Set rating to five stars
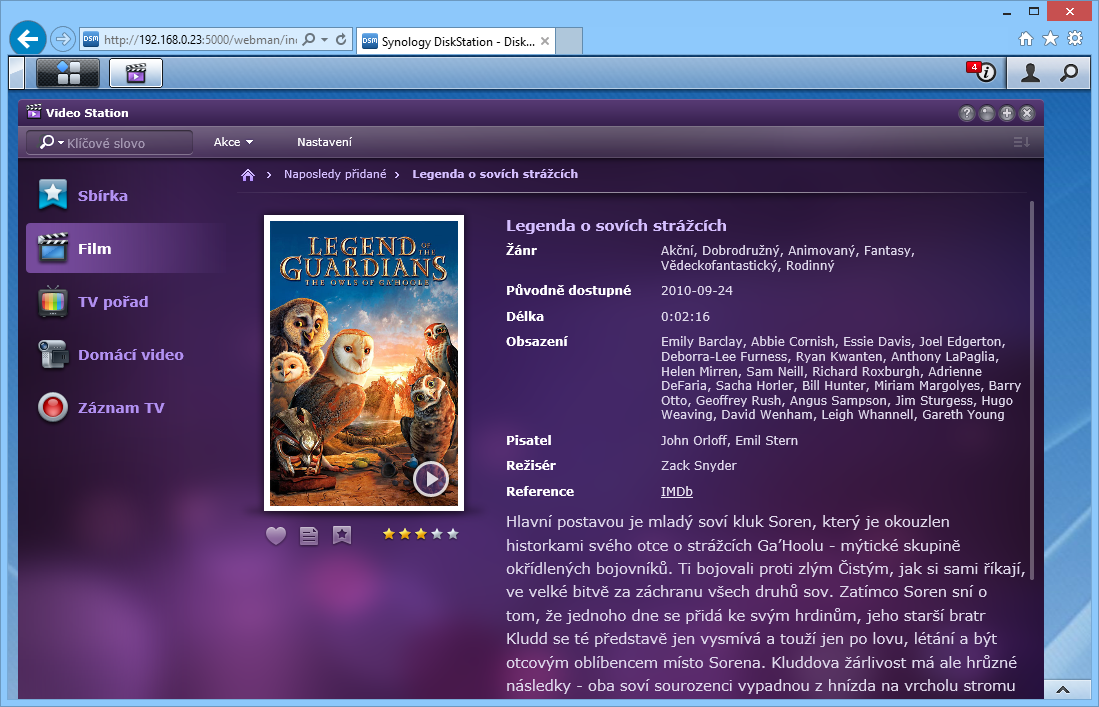Image resolution: width=1099 pixels, height=707 pixels. pyautogui.click(x=453, y=534)
